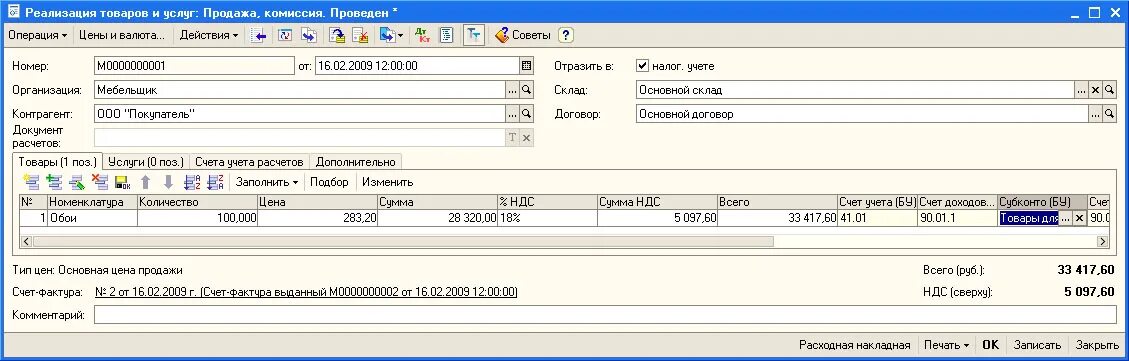Toggle the налог. учете checkbox

(x=642, y=66)
